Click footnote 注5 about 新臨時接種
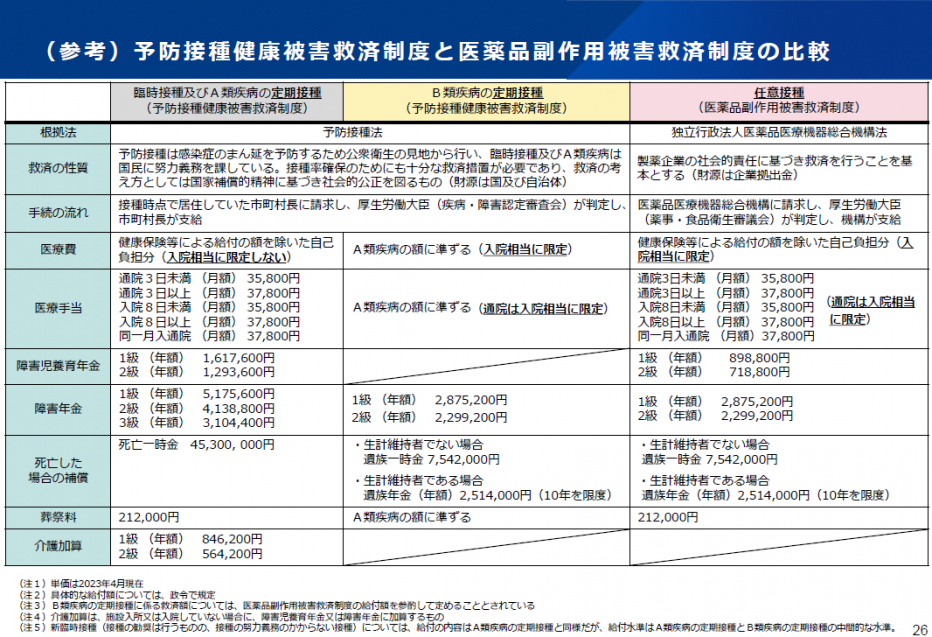This screenshot has width=932, height=637. pyautogui.click(x=458, y=627)
